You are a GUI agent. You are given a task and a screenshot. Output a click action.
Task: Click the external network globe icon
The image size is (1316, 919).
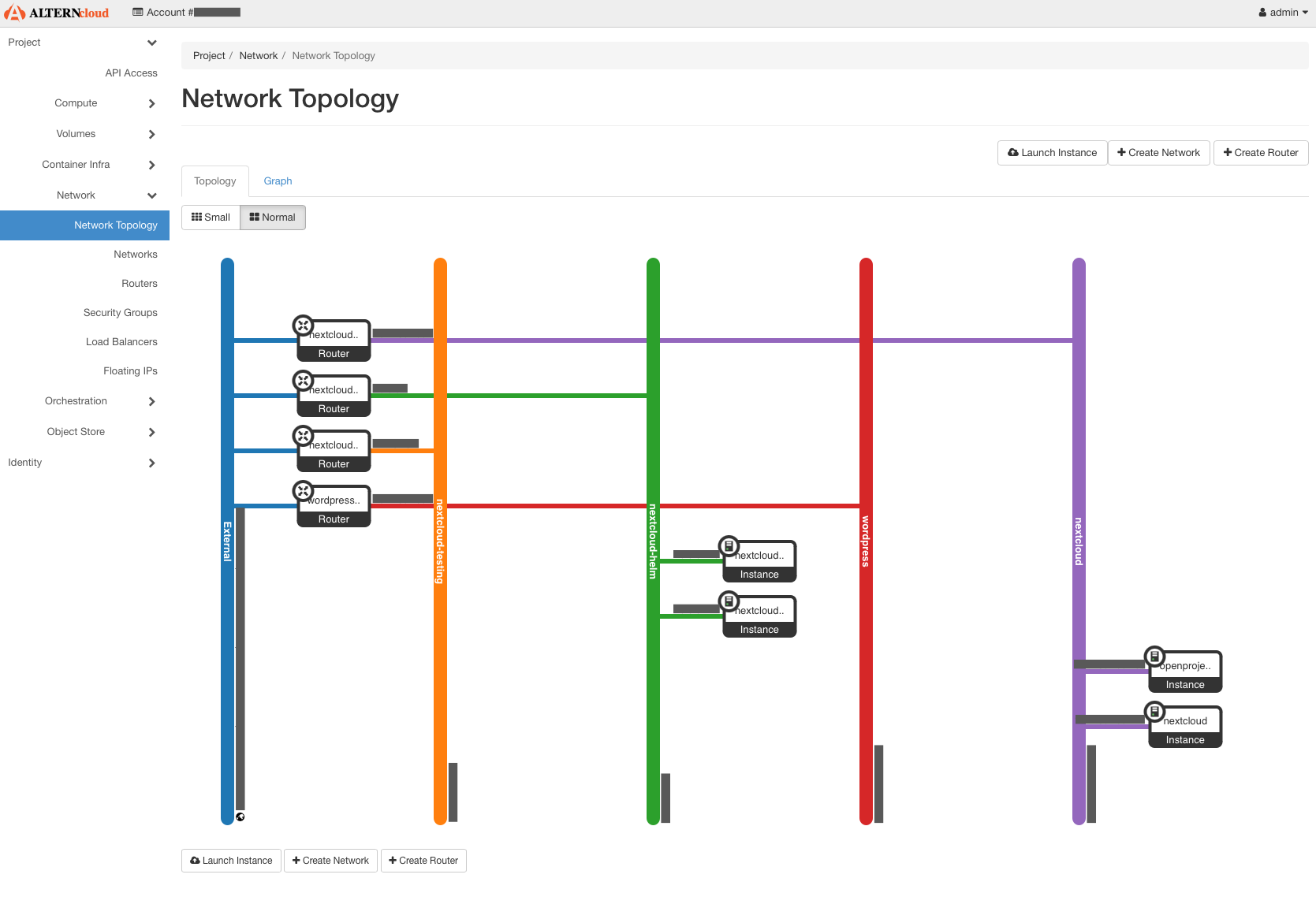240,817
